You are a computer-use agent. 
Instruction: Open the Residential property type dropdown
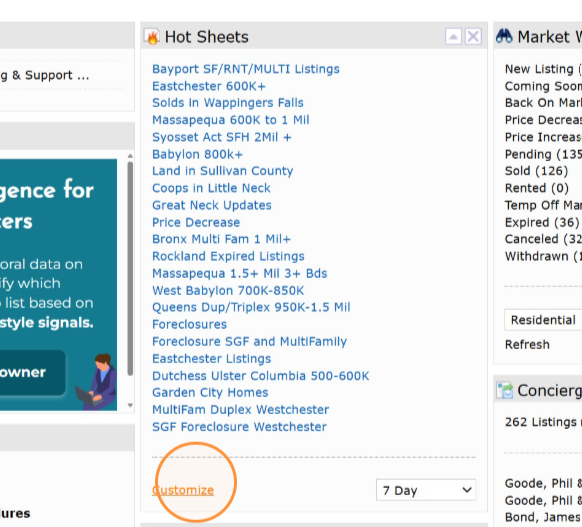coord(543,320)
